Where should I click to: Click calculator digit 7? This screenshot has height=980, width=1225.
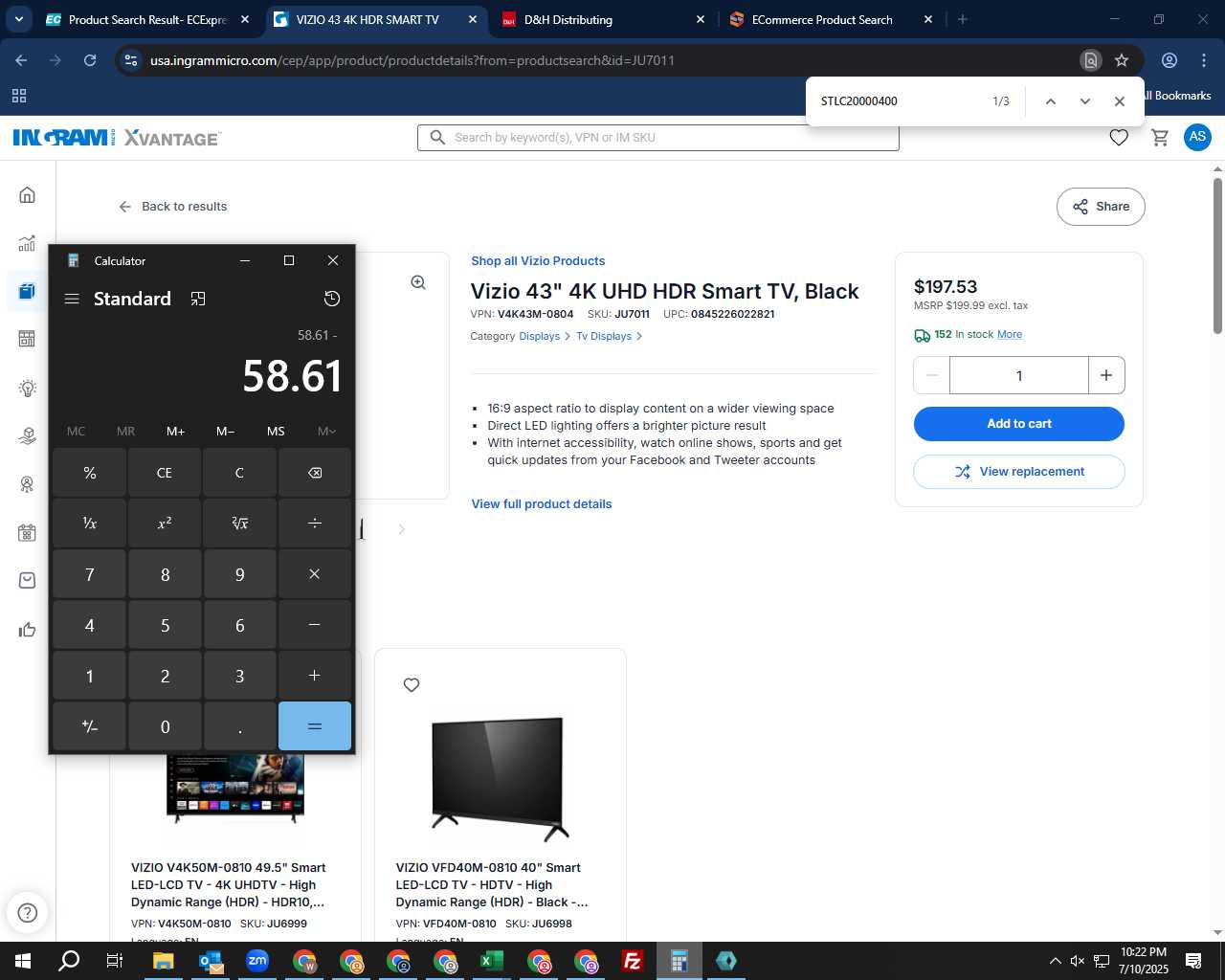pos(90,574)
